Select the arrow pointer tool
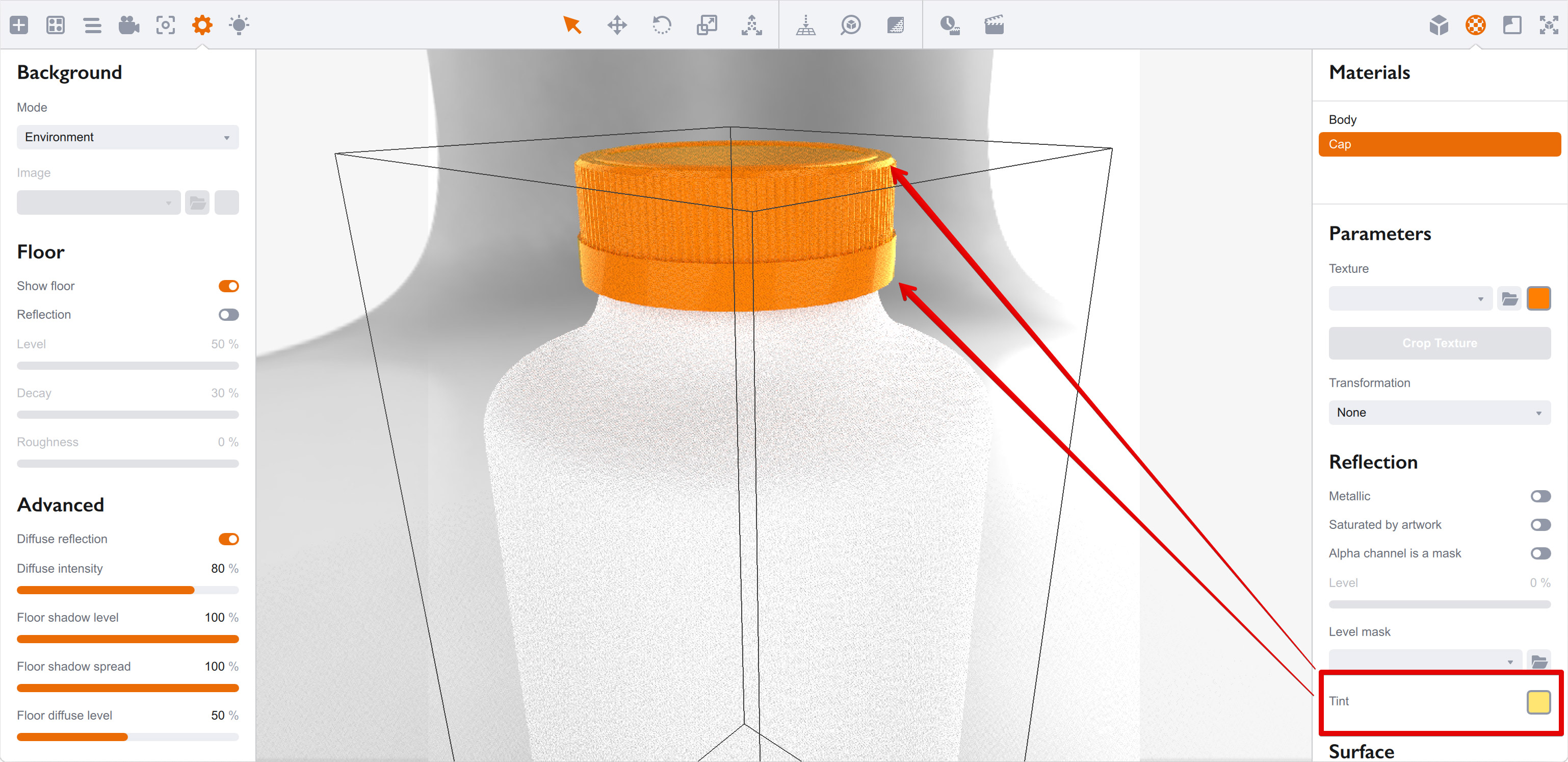The width and height of the screenshot is (1568, 762). pos(571,25)
